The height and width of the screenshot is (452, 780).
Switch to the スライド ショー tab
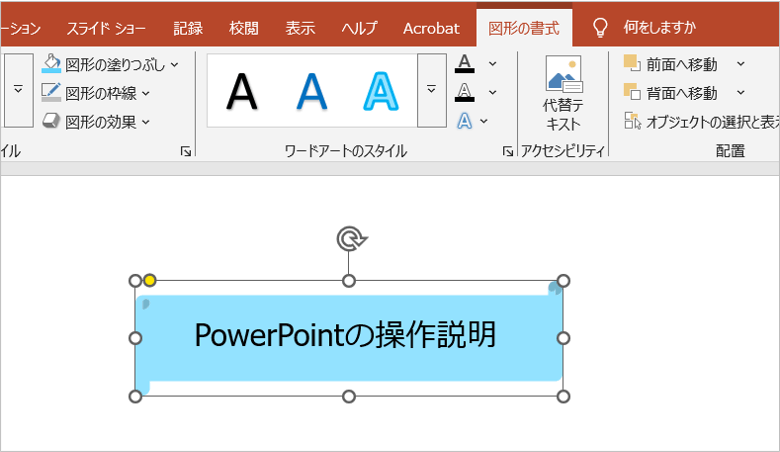tap(106, 28)
